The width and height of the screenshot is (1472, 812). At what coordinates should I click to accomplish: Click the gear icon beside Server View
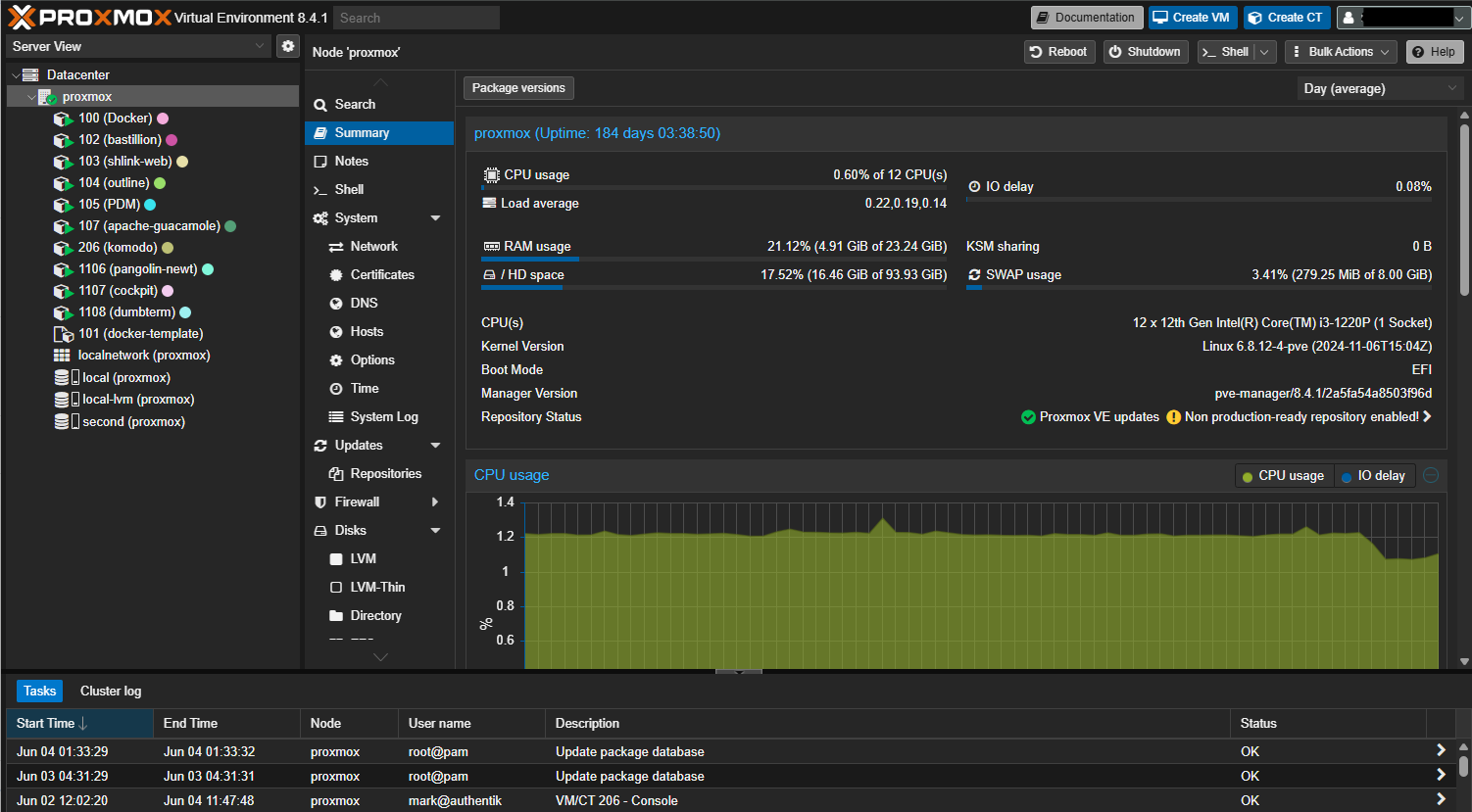(287, 46)
